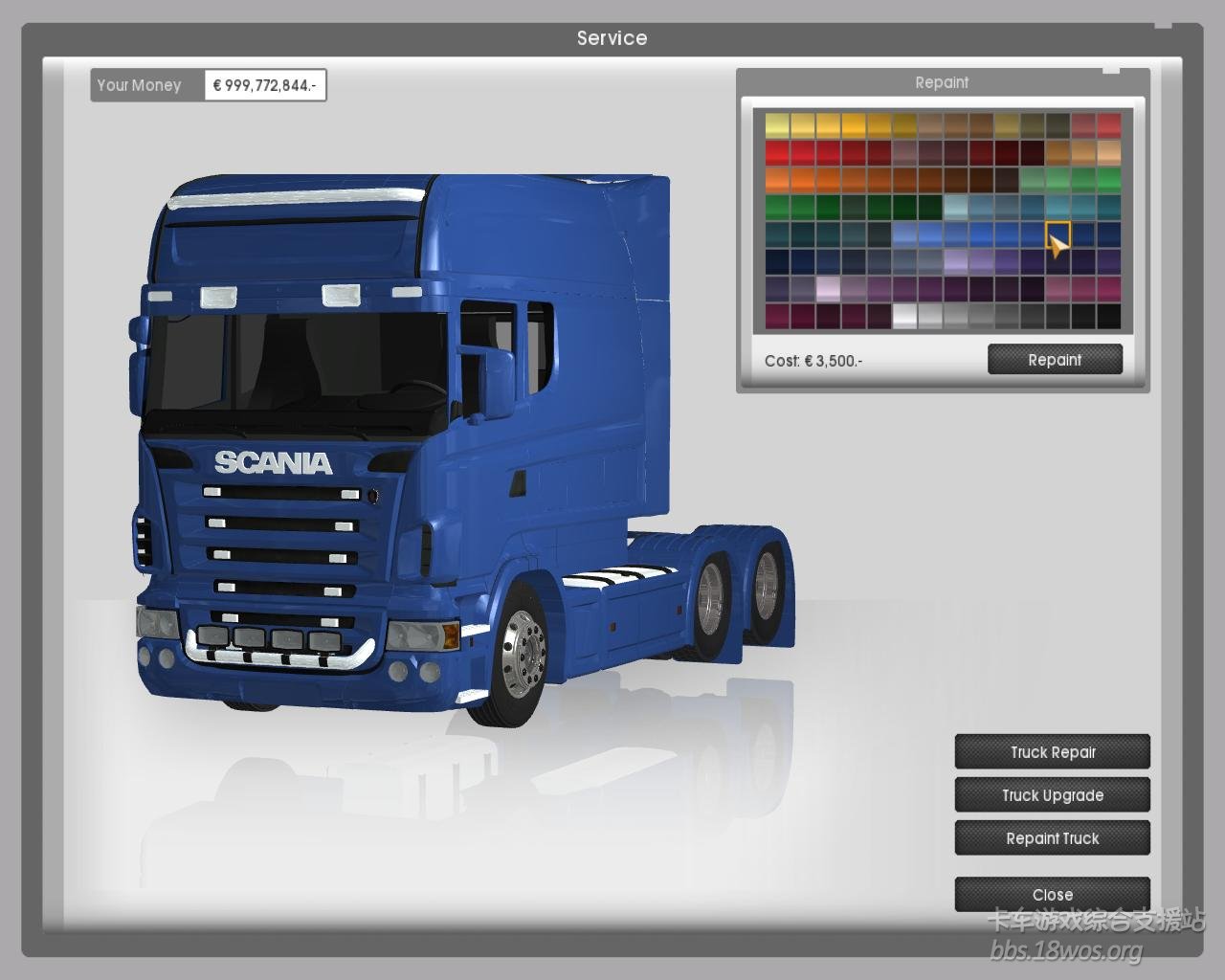1225x980 pixels.
Task: Pick the purple swatch ending the sixth row
Action: point(1109,261)
